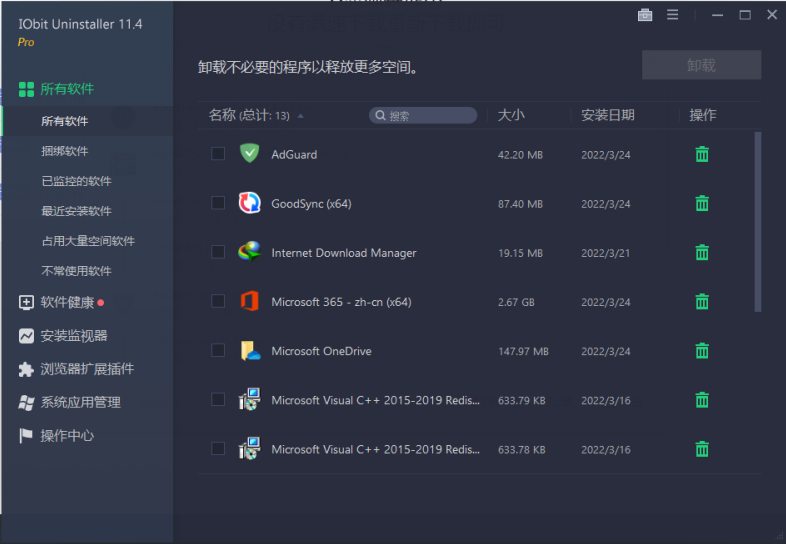
Task: Open the hamburger menu in title bar
Action: [672, 15]
